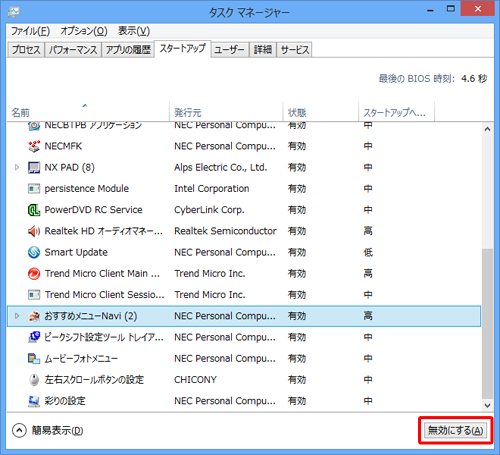Click the Realtek HD audio speaker icon
This screenshot has height=455, width=500.
pos(34,231)
